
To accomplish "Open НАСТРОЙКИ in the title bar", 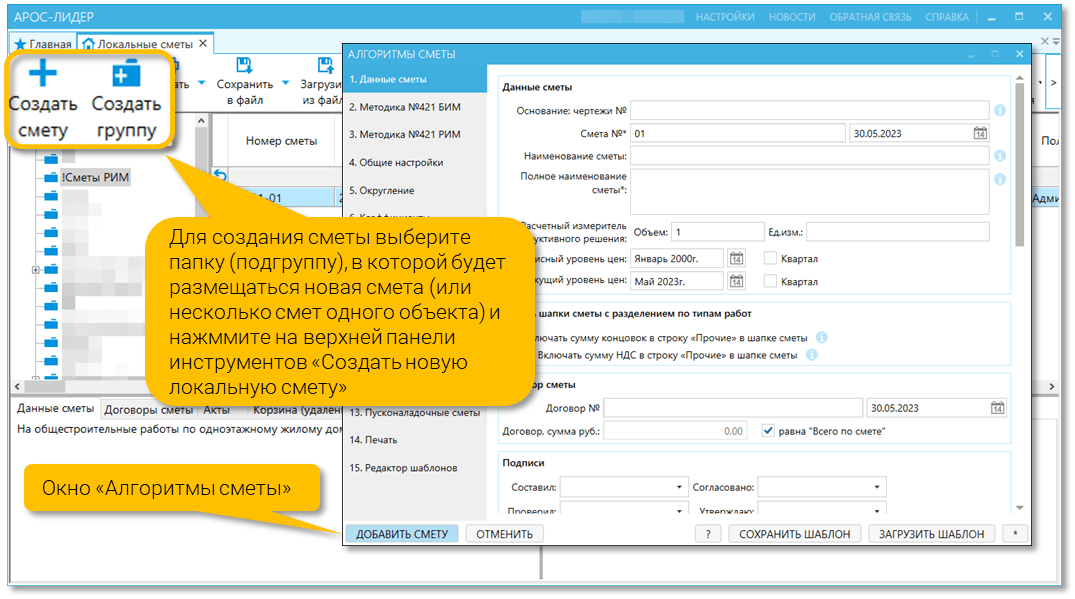I will (725, 17).
